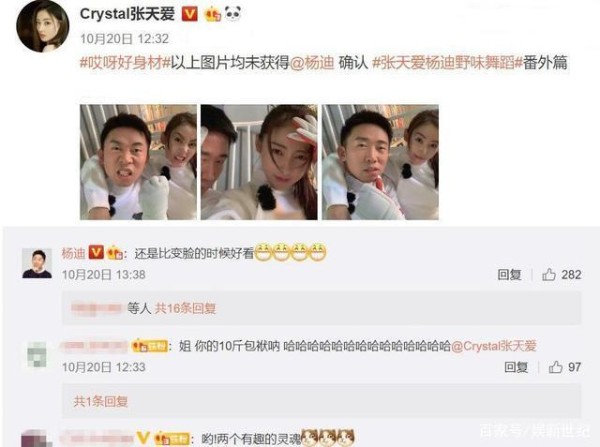Reply to the 10斤包袱 comment via 回复
This screenshot has height=447, width=600.
[516, 367]
